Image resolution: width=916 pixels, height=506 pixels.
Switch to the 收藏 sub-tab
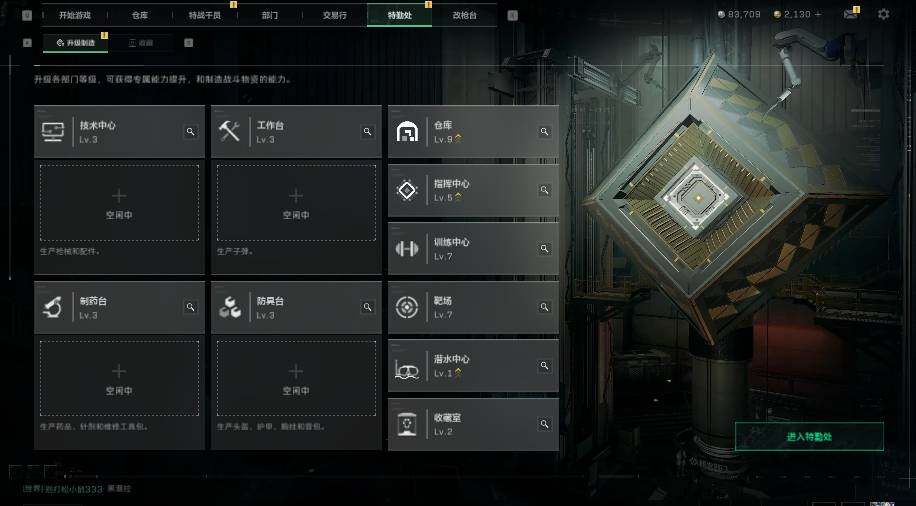click(x=141, y=43)
